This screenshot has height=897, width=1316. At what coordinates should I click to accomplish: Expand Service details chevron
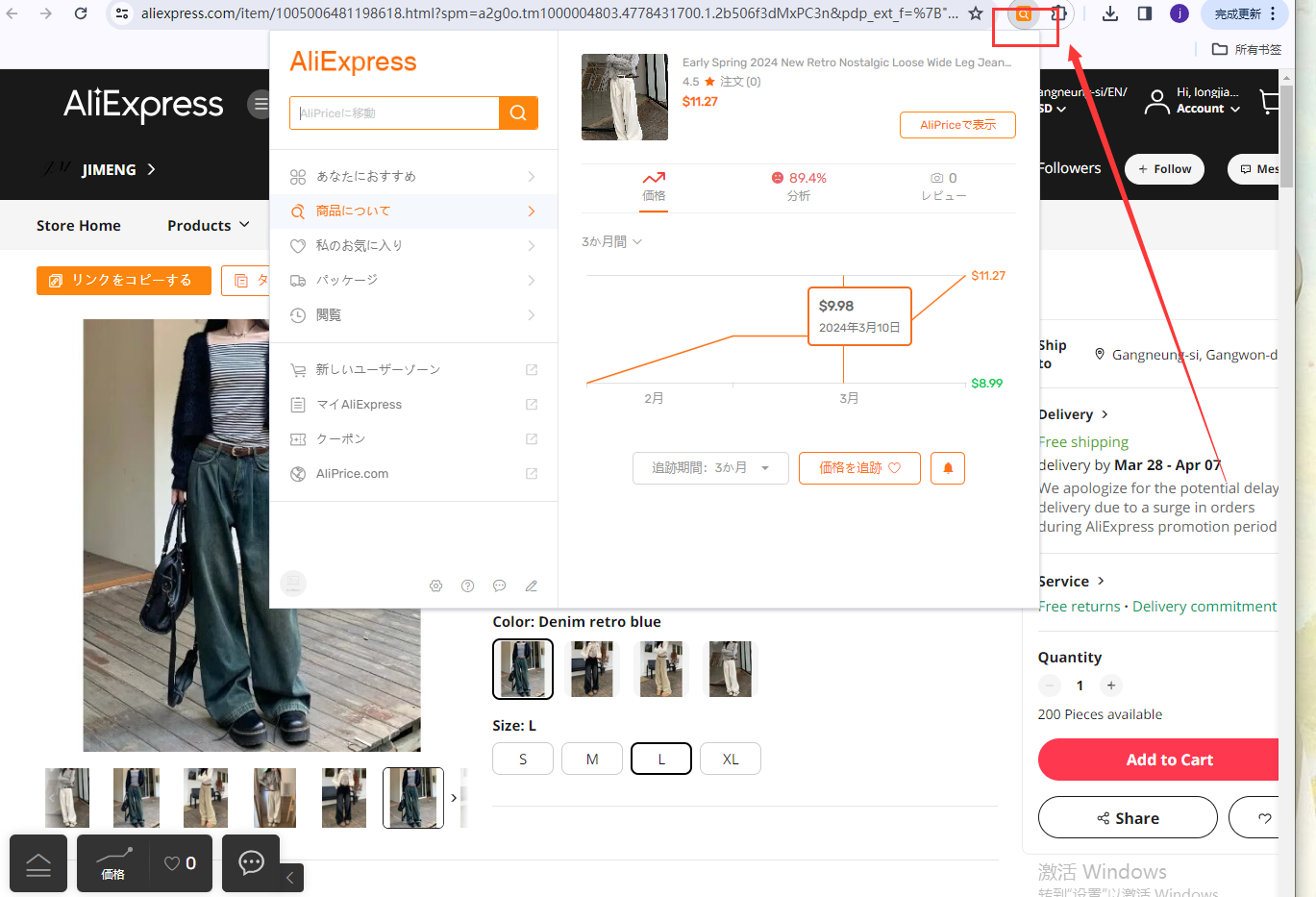[1101, 581]
